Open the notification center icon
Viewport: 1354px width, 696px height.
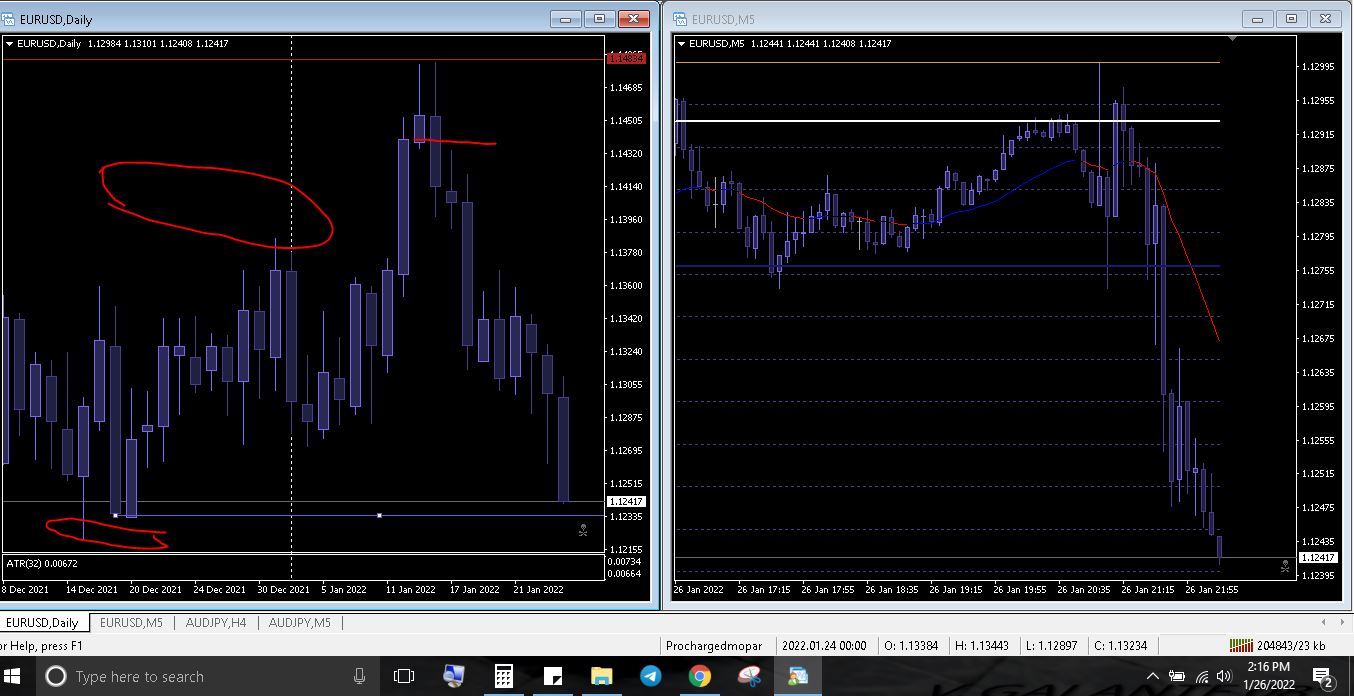(x=1323, y=677)
